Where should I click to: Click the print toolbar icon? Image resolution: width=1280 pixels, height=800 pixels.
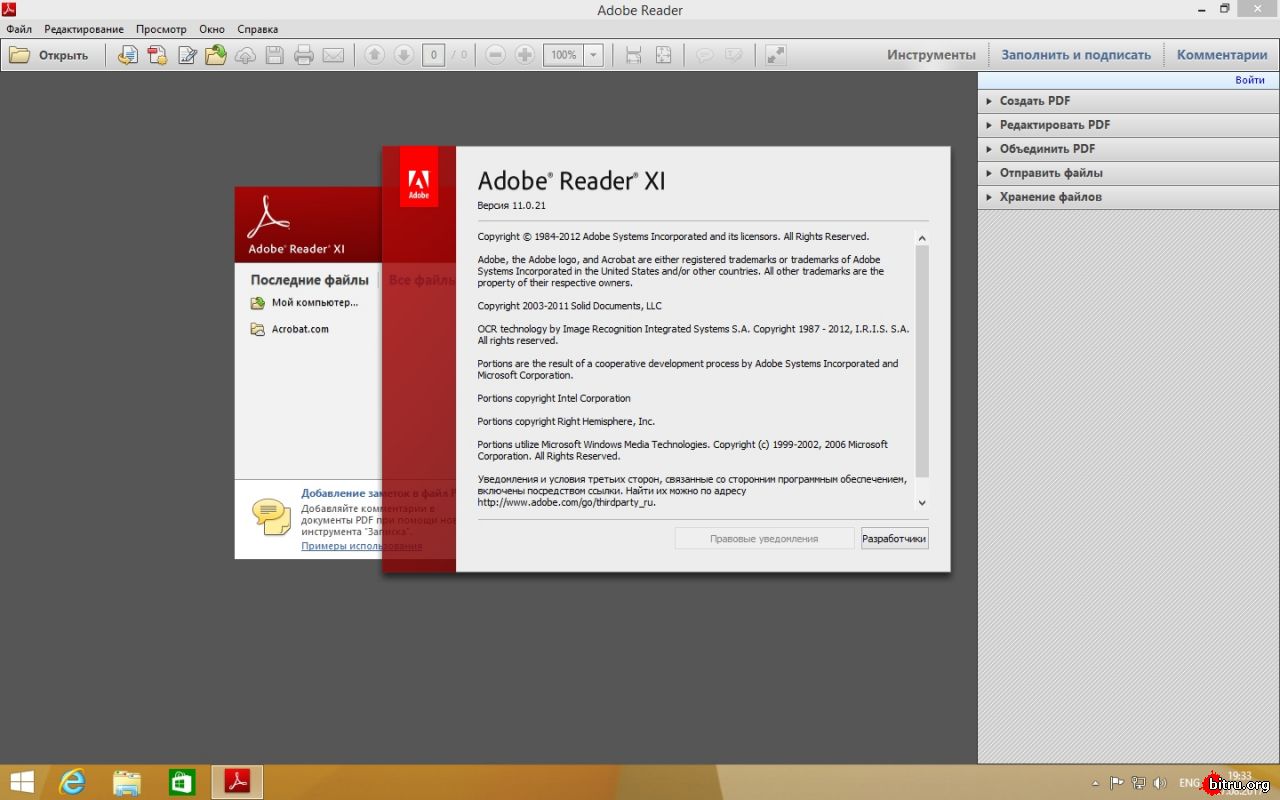coord(304,55)
